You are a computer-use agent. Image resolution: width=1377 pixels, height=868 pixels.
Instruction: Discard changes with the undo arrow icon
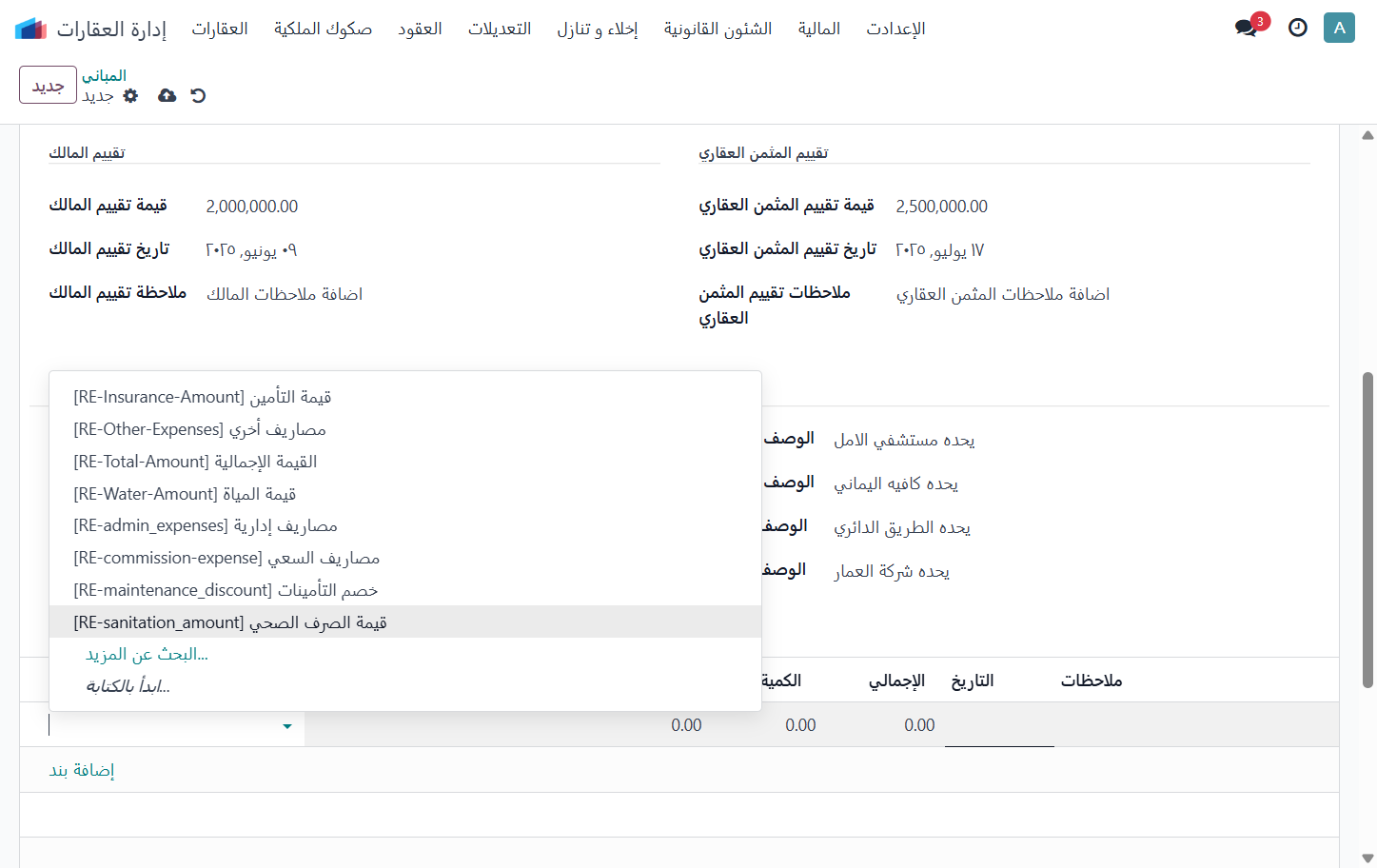(x=198, y=95)
